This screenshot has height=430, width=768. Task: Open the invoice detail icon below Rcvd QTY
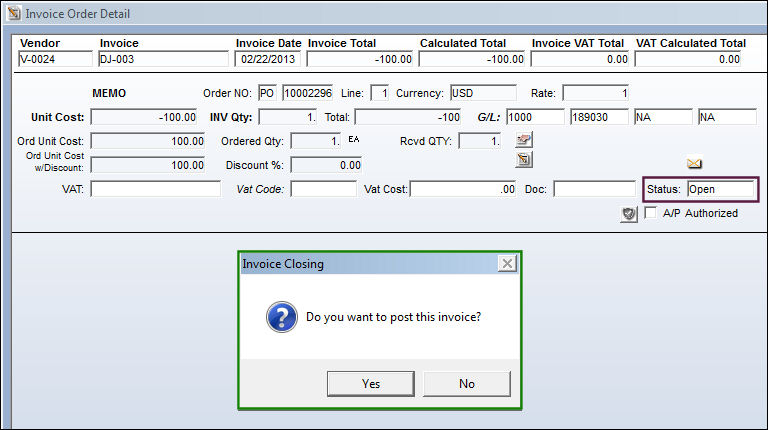point(524,160)
